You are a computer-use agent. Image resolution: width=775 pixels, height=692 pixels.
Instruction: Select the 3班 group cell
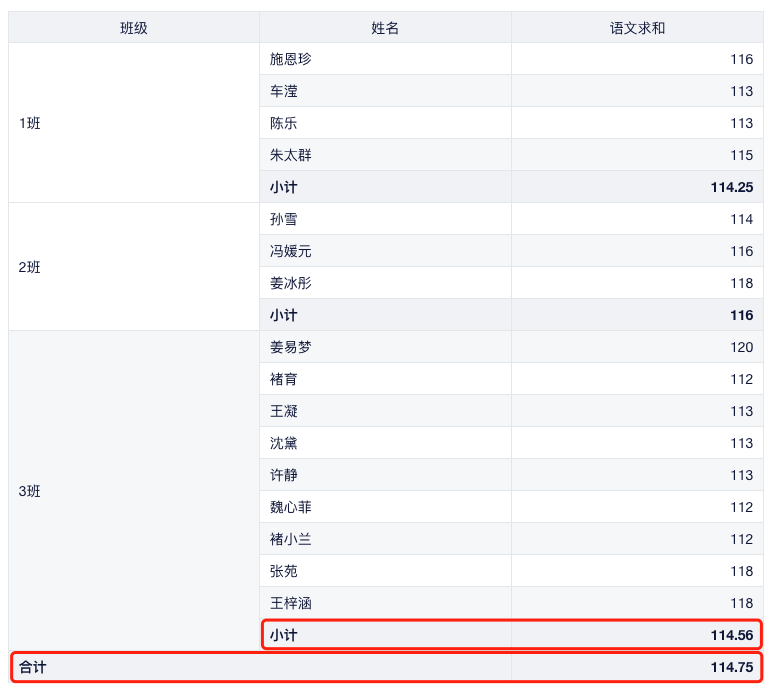[30, 491]
